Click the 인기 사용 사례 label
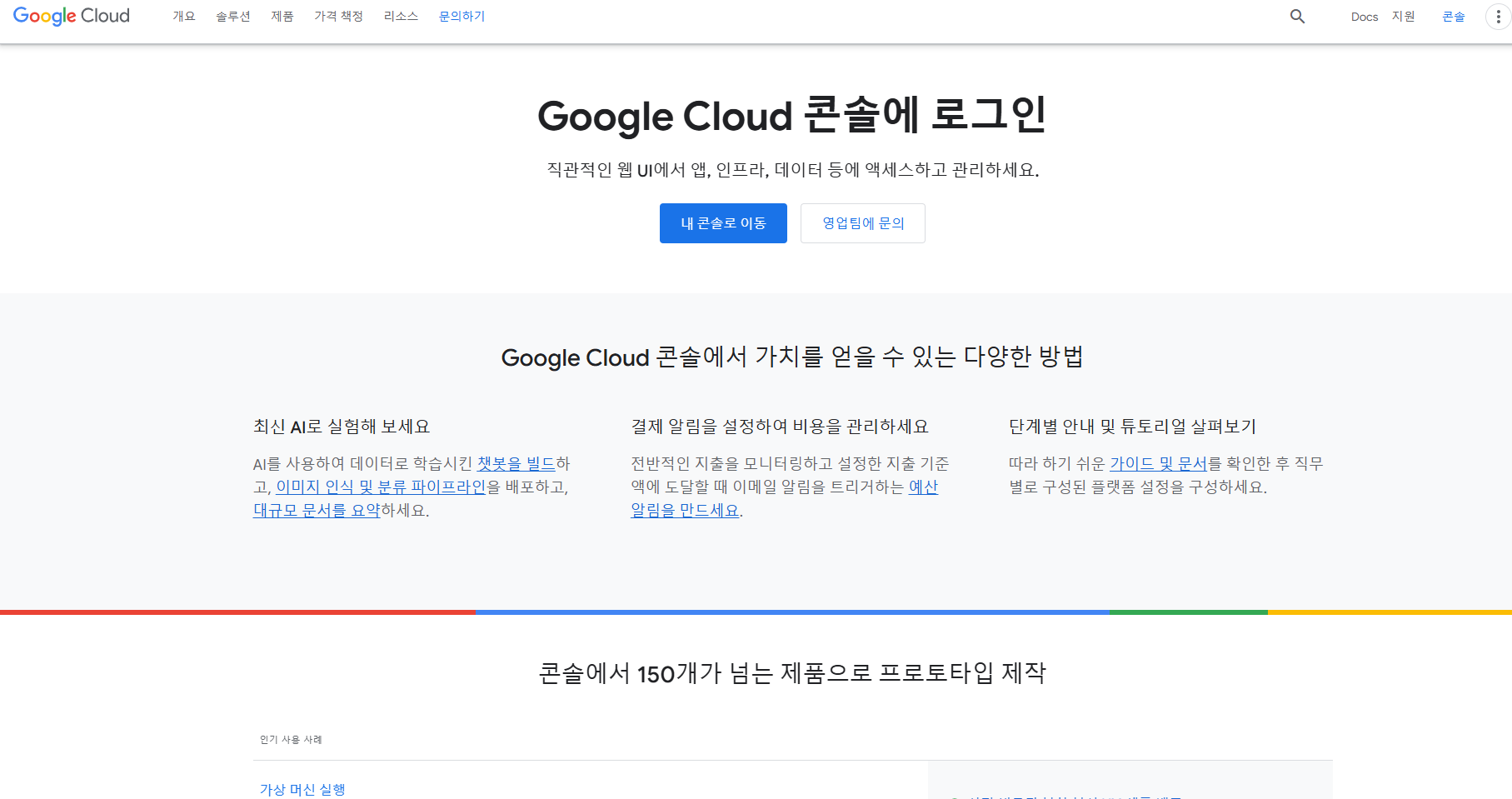The width and height of the screenshot is (1512, 799). 291,739
